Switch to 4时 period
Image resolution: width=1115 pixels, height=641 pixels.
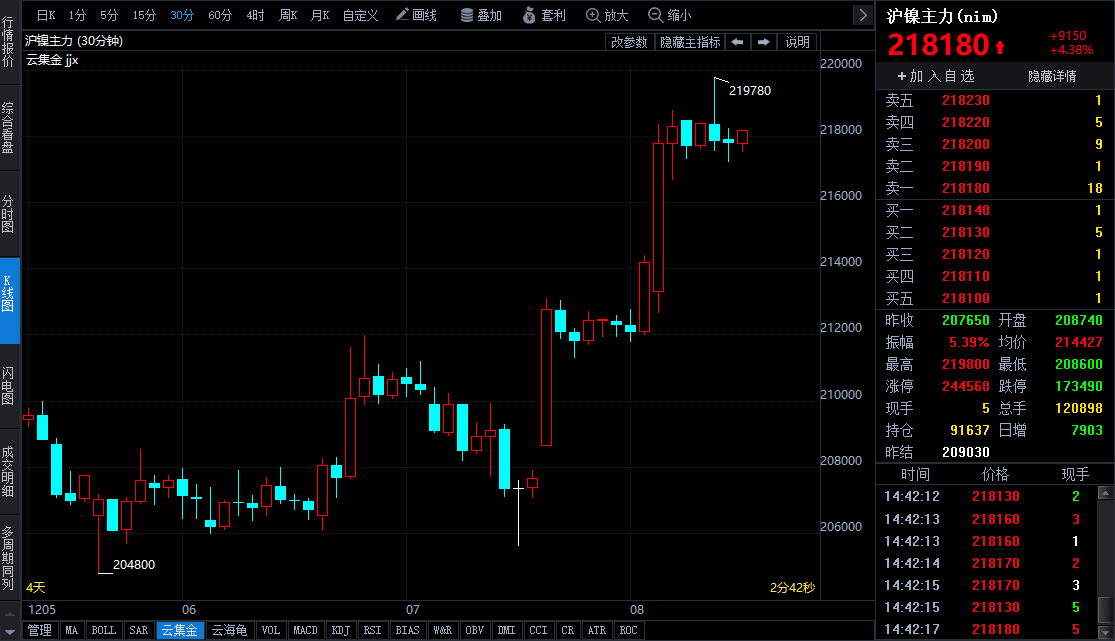click(255, 15)
